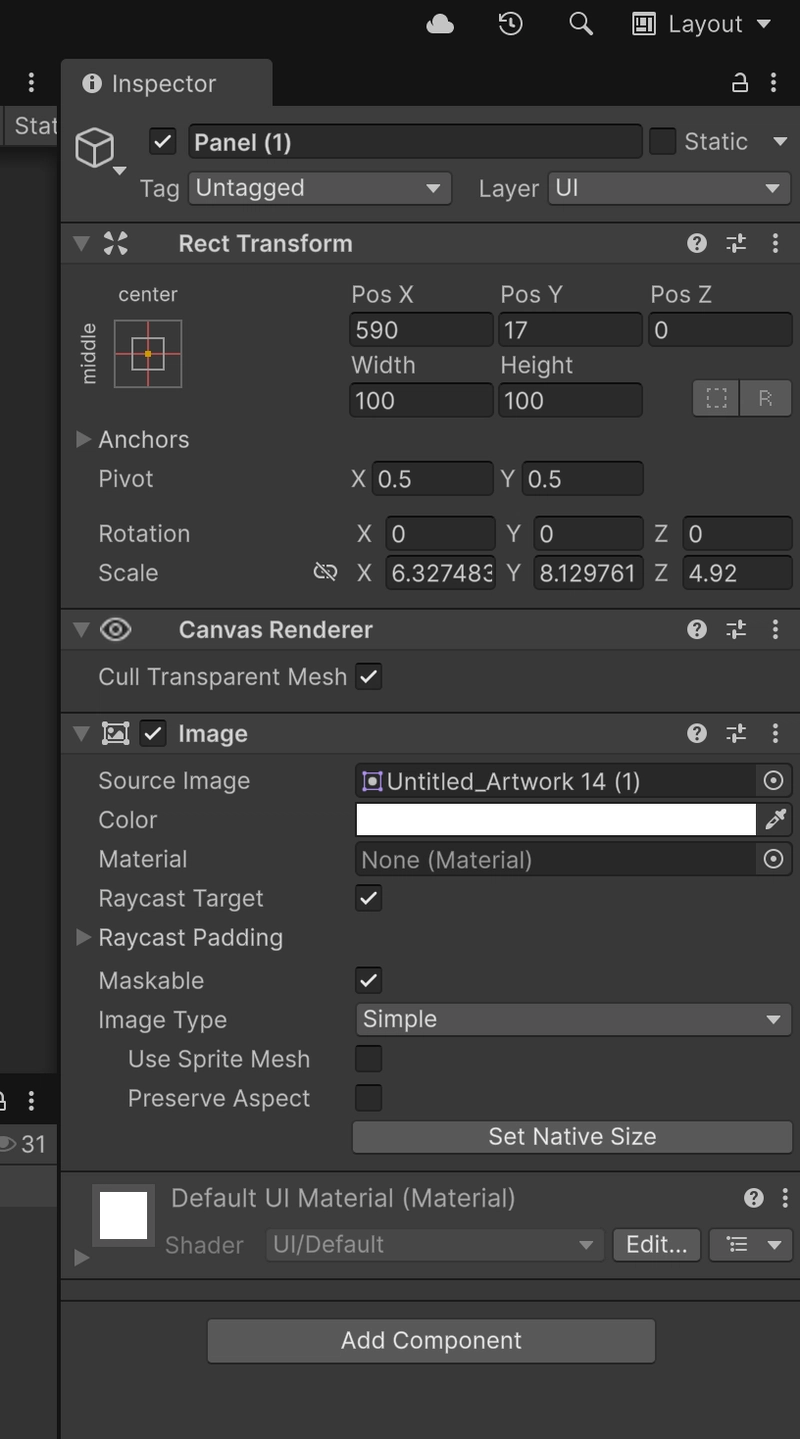Viewport: 800px width, 1439px height.
Task: Open Unity cloud services icon
Action: coord(440,24)
